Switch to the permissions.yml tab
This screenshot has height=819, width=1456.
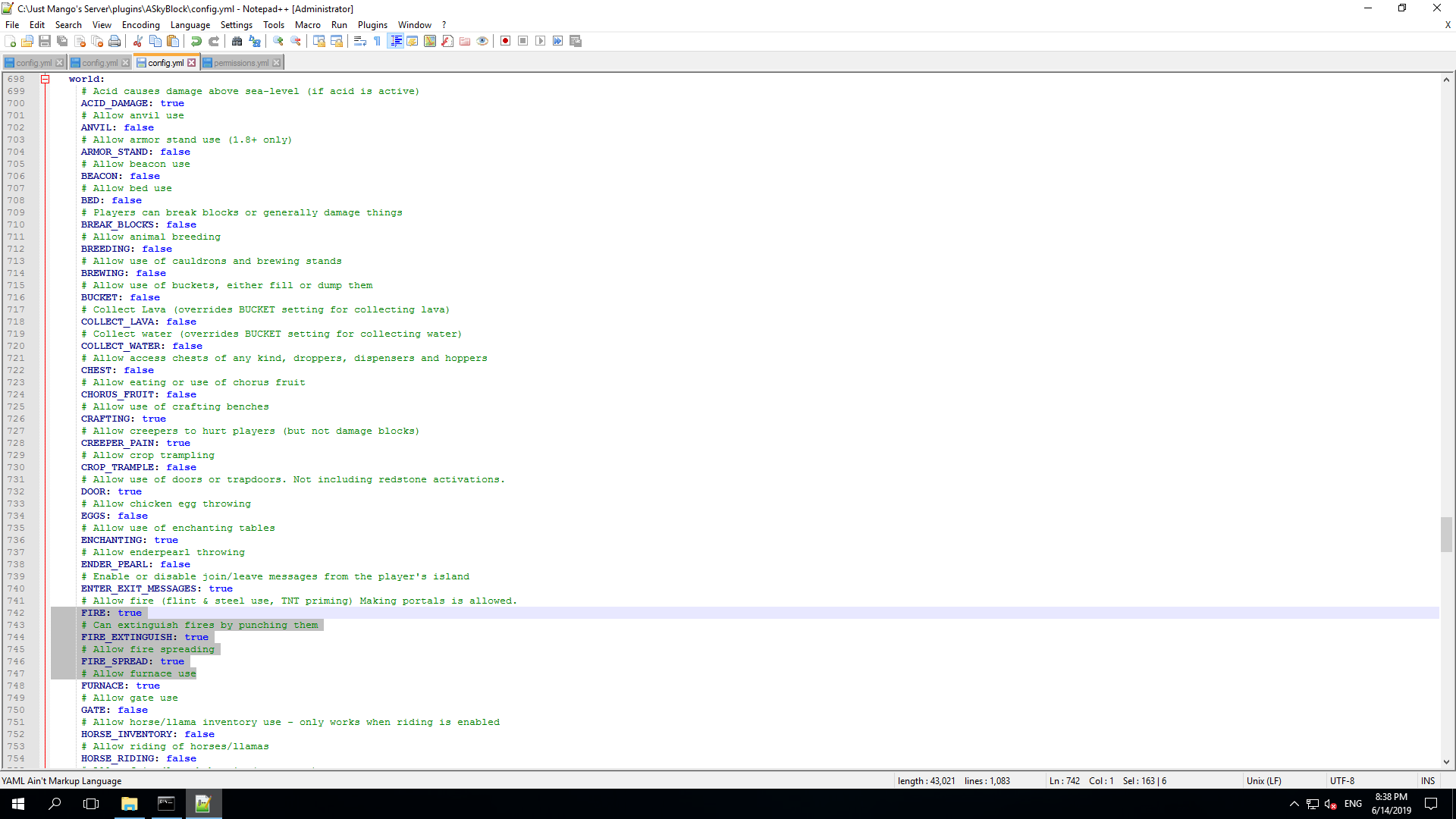[x=238, y=63]
